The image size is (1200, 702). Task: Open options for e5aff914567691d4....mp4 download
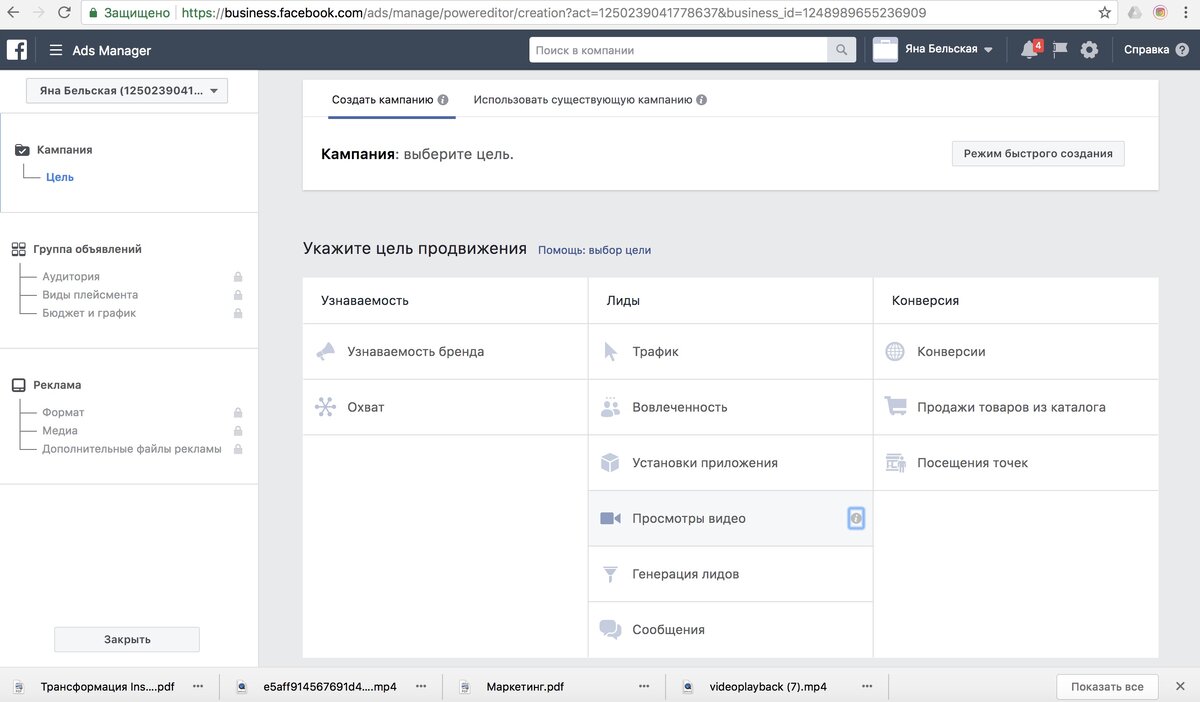click(x=422, y=687)
